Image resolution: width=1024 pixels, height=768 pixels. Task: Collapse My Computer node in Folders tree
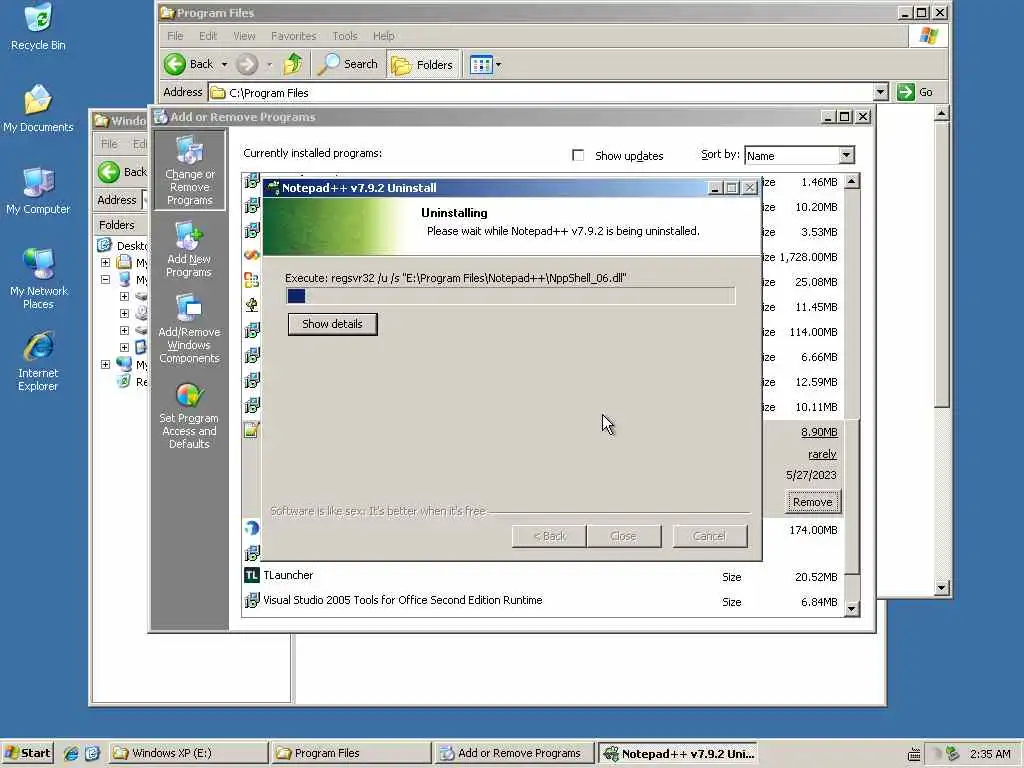point(105,280)
